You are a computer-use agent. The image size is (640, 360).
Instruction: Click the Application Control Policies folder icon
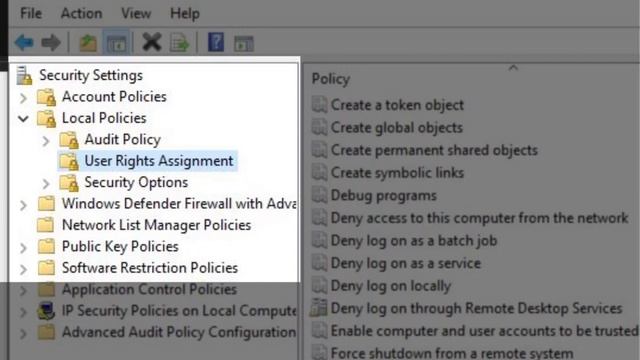pos(46,289)
